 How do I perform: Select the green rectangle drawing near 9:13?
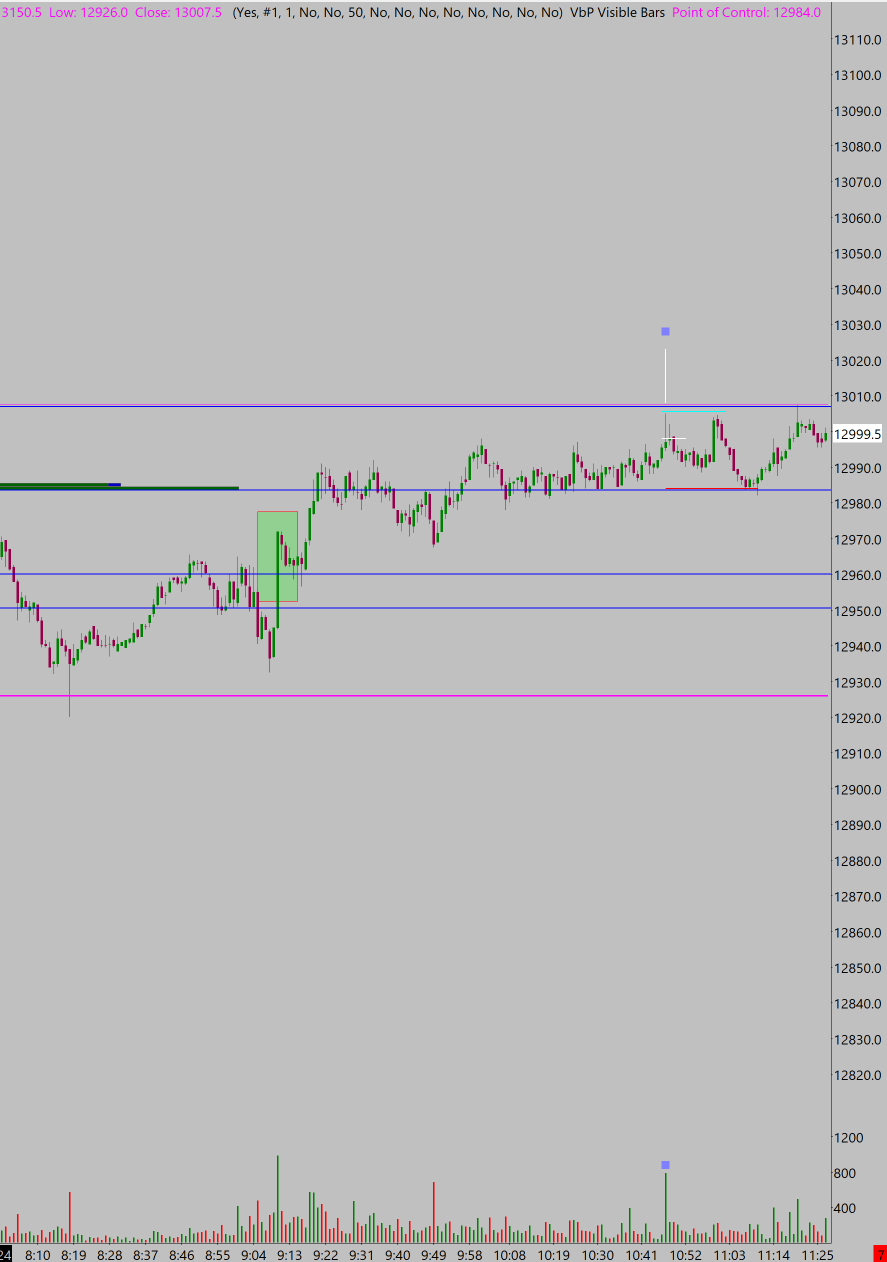277,556
